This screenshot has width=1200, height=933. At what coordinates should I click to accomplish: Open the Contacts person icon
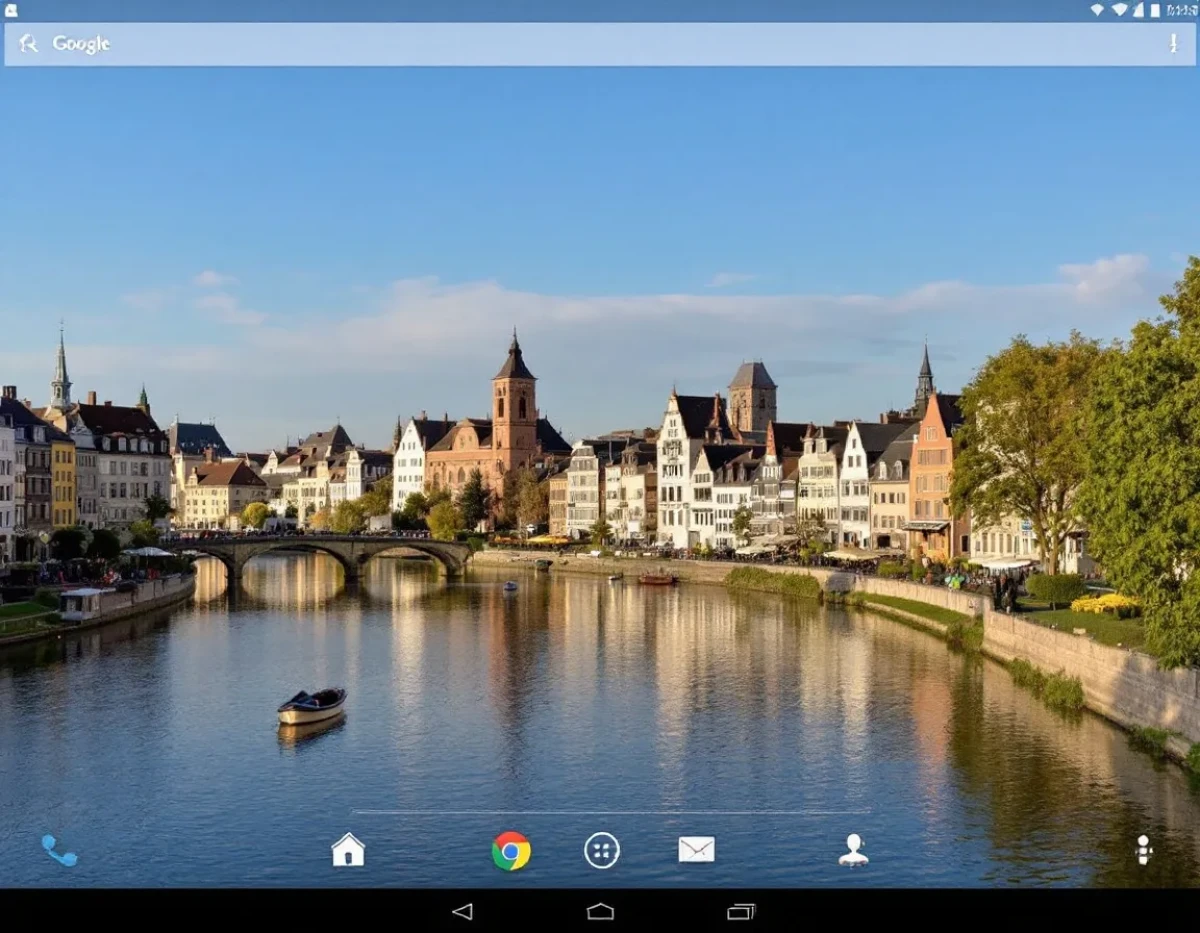pyautogui.click(x=853, y=850)
